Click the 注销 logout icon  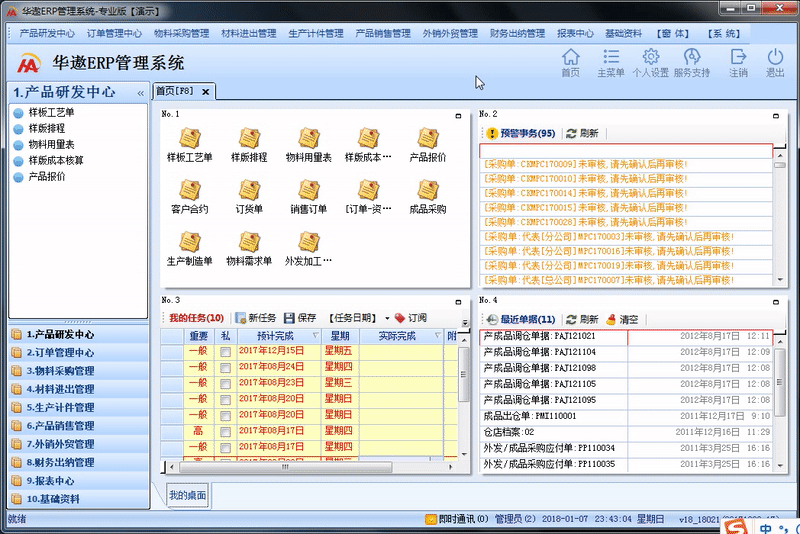[x=738, y=63]
